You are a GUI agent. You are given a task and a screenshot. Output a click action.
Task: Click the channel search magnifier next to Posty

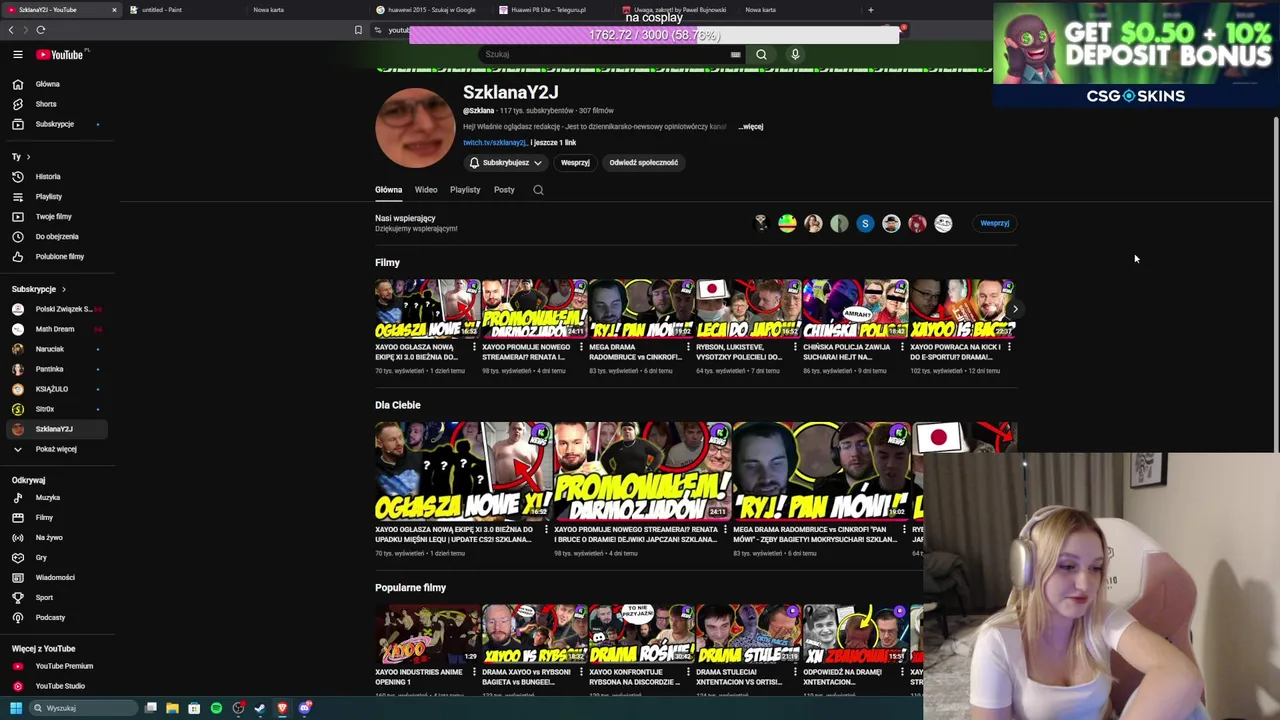[x=538, y=190]
